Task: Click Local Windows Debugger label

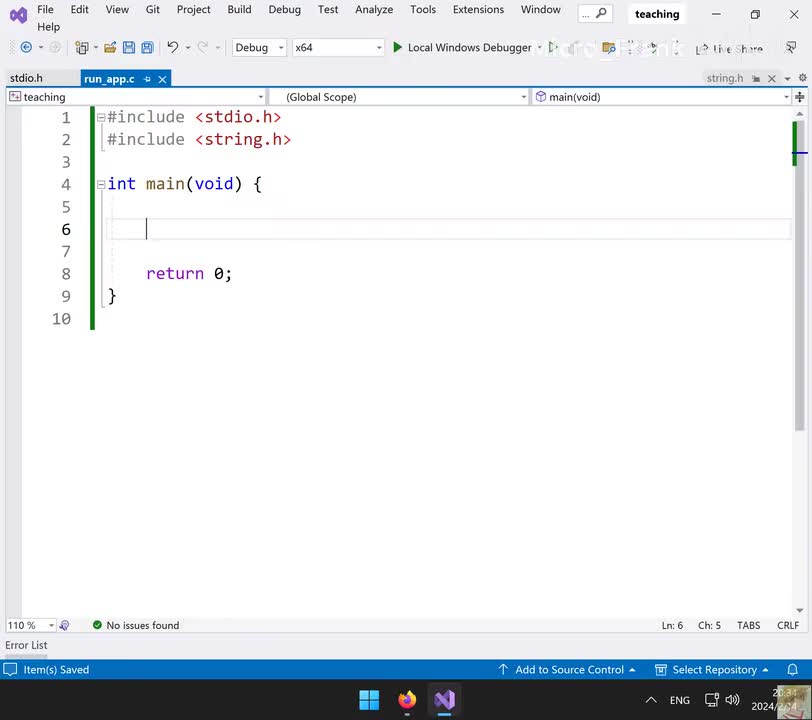Action: pos(469,48)
